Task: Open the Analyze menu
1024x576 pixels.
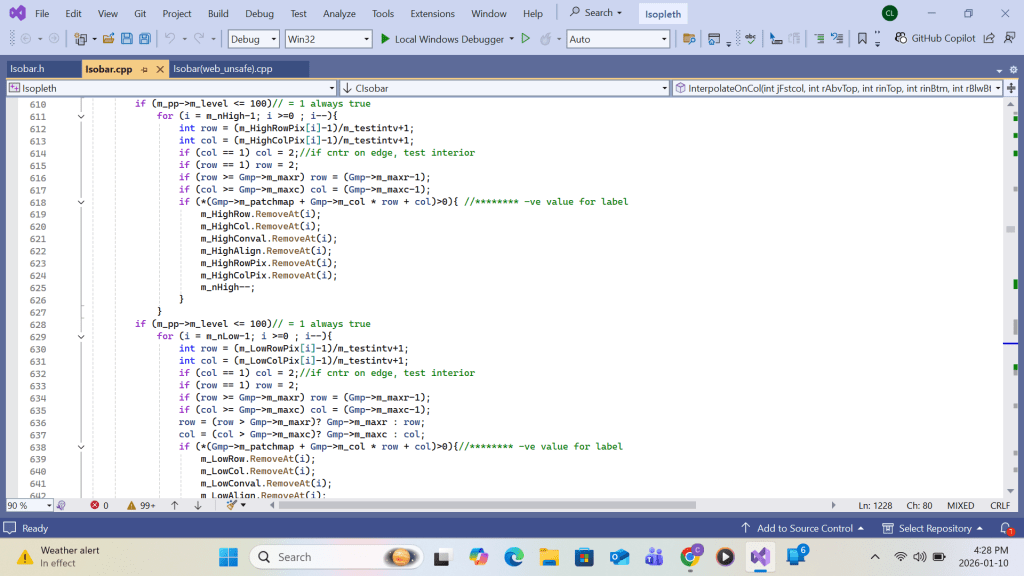Action: pyautogui.click(x=339, y=14)
